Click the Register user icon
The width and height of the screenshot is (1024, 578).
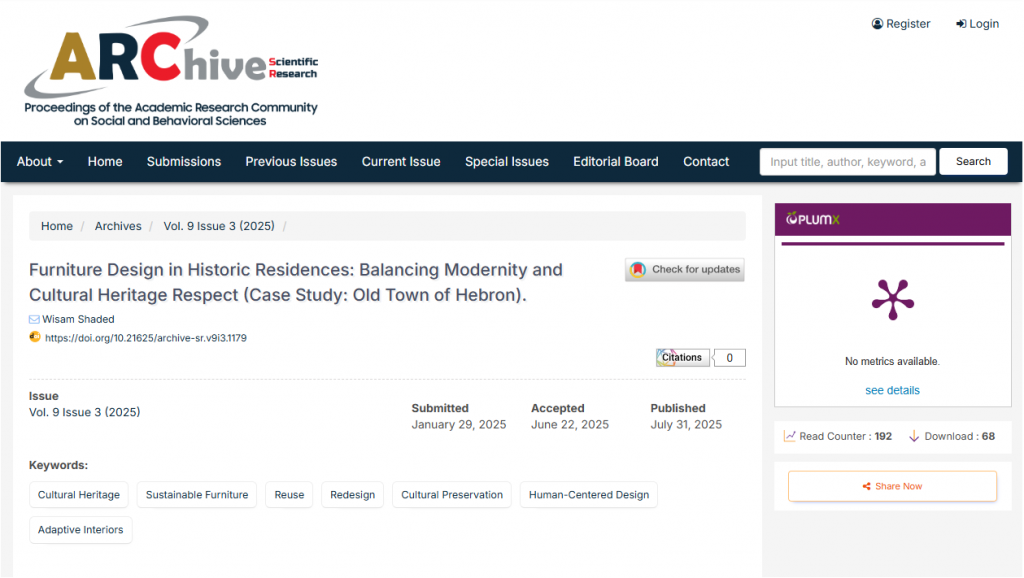click(x=877, y=24)
